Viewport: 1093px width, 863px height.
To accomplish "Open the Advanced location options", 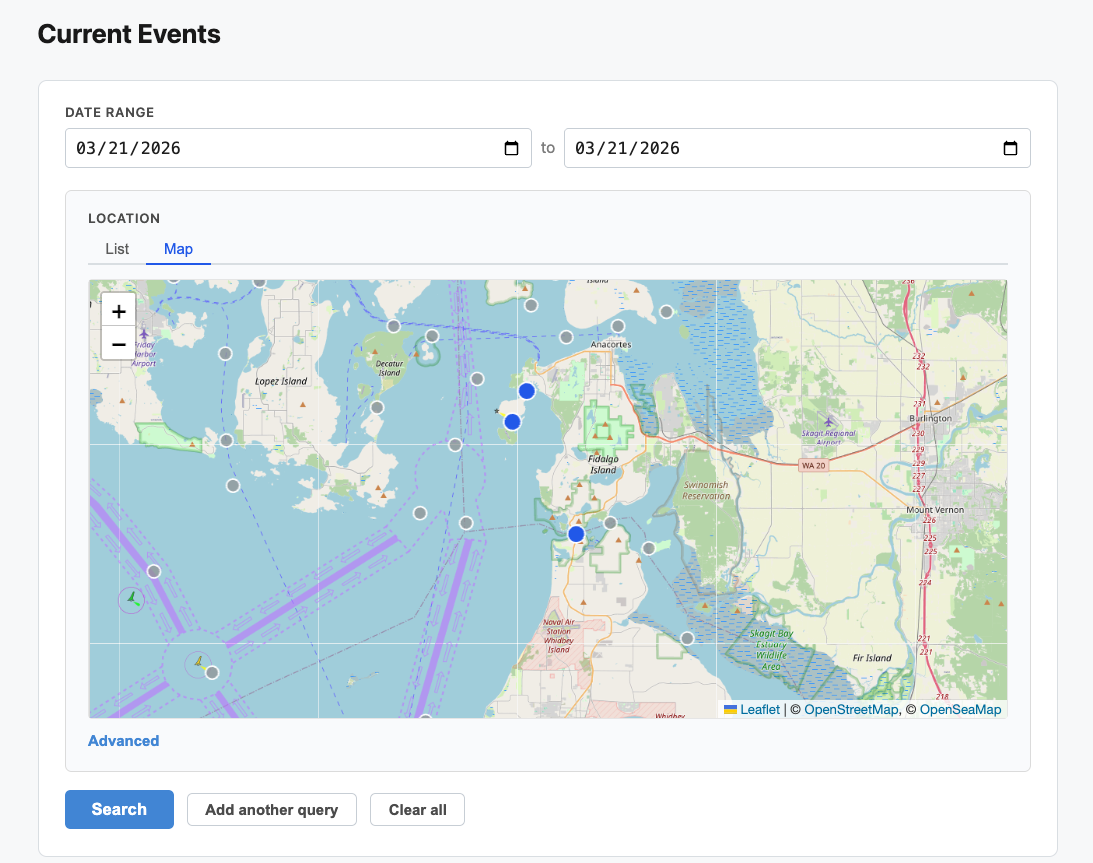I will tap(123, 740).
